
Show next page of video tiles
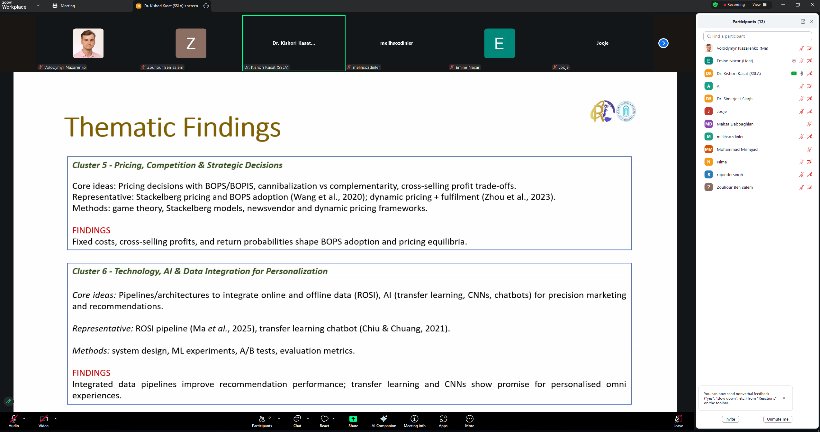coord(662,43)
